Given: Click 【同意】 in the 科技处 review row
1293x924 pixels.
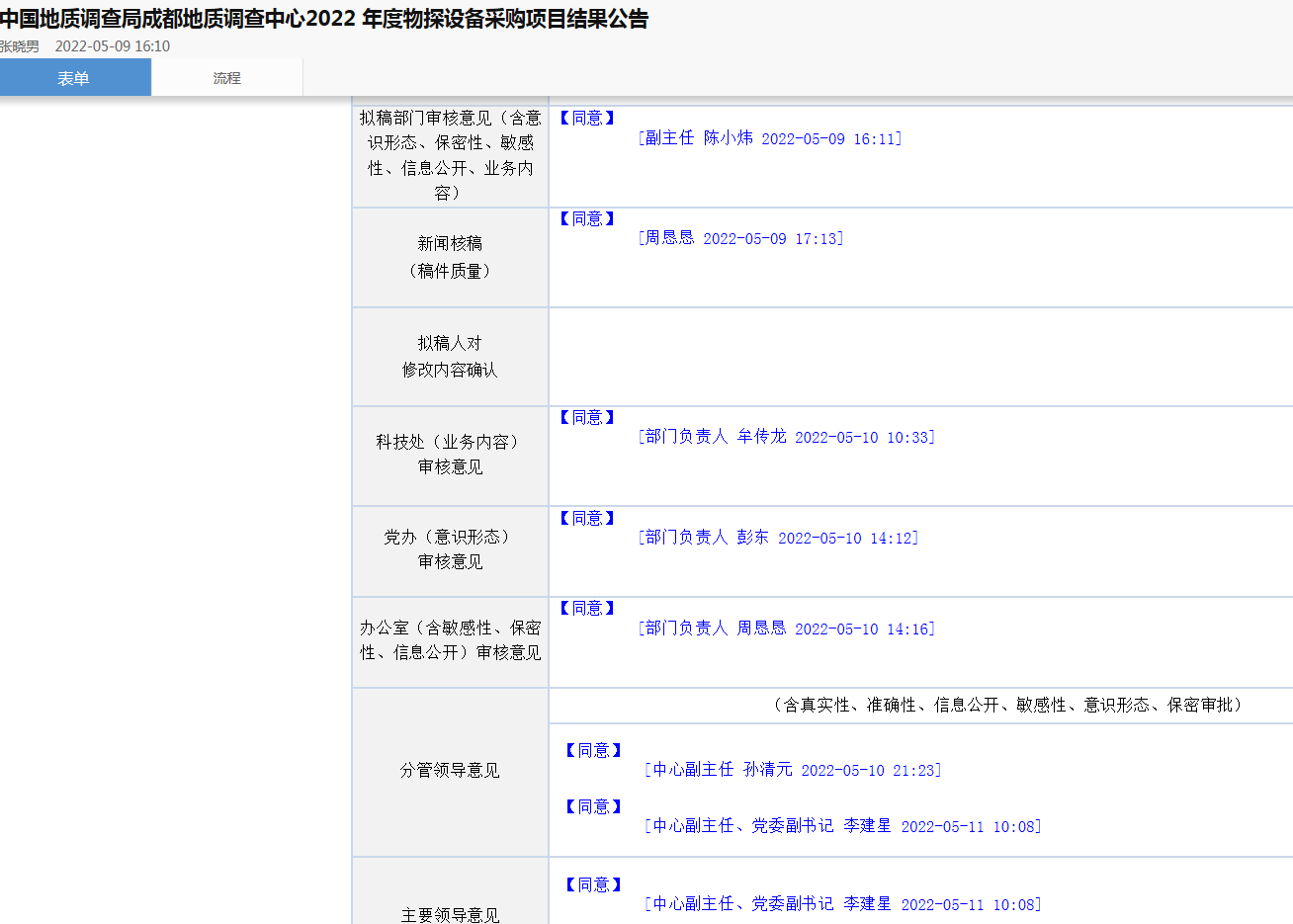Looking at the screenshot, I should pyautogui.click(x=587, y=417).
